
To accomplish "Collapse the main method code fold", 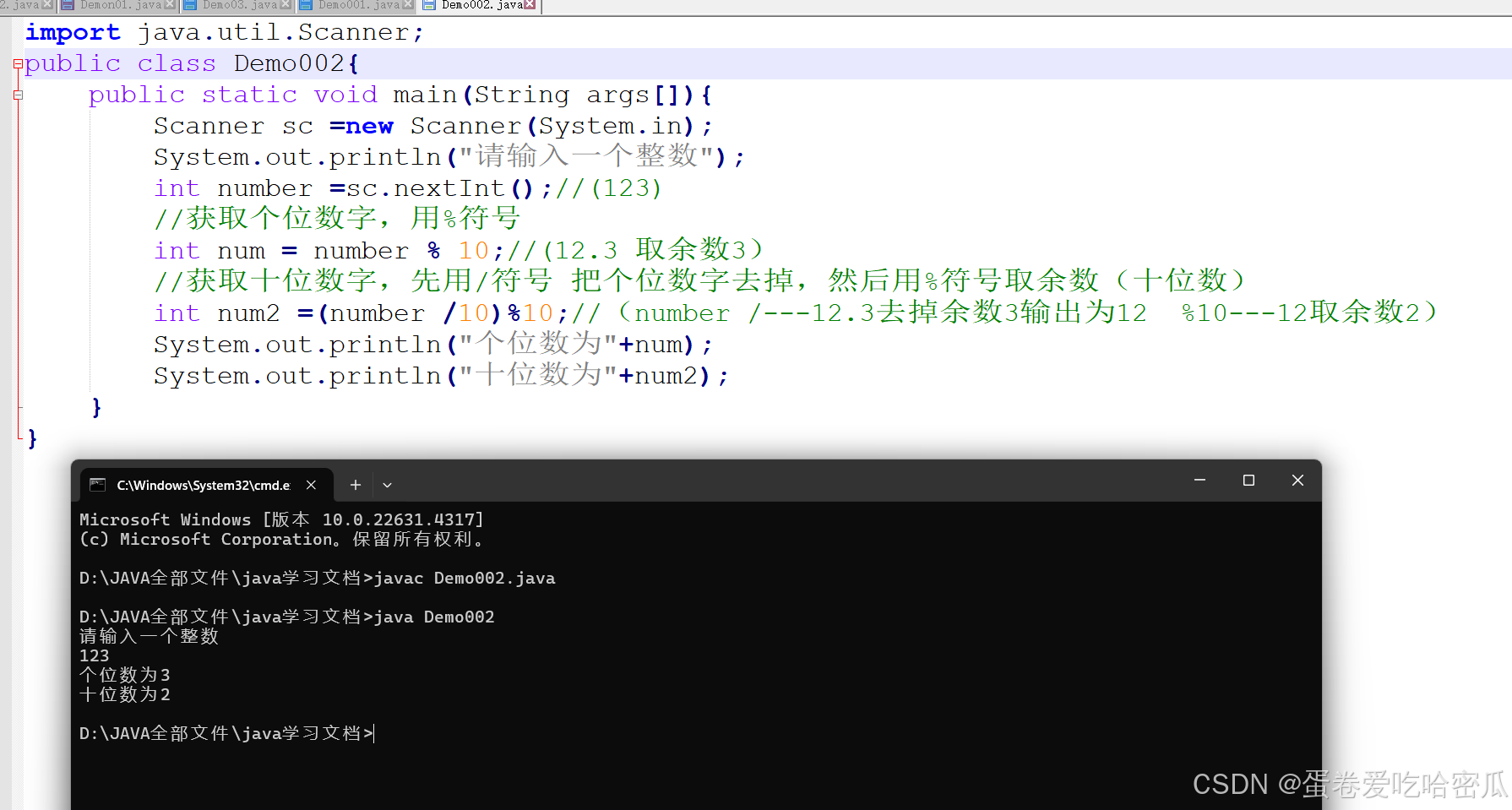I will coord(18,95).
